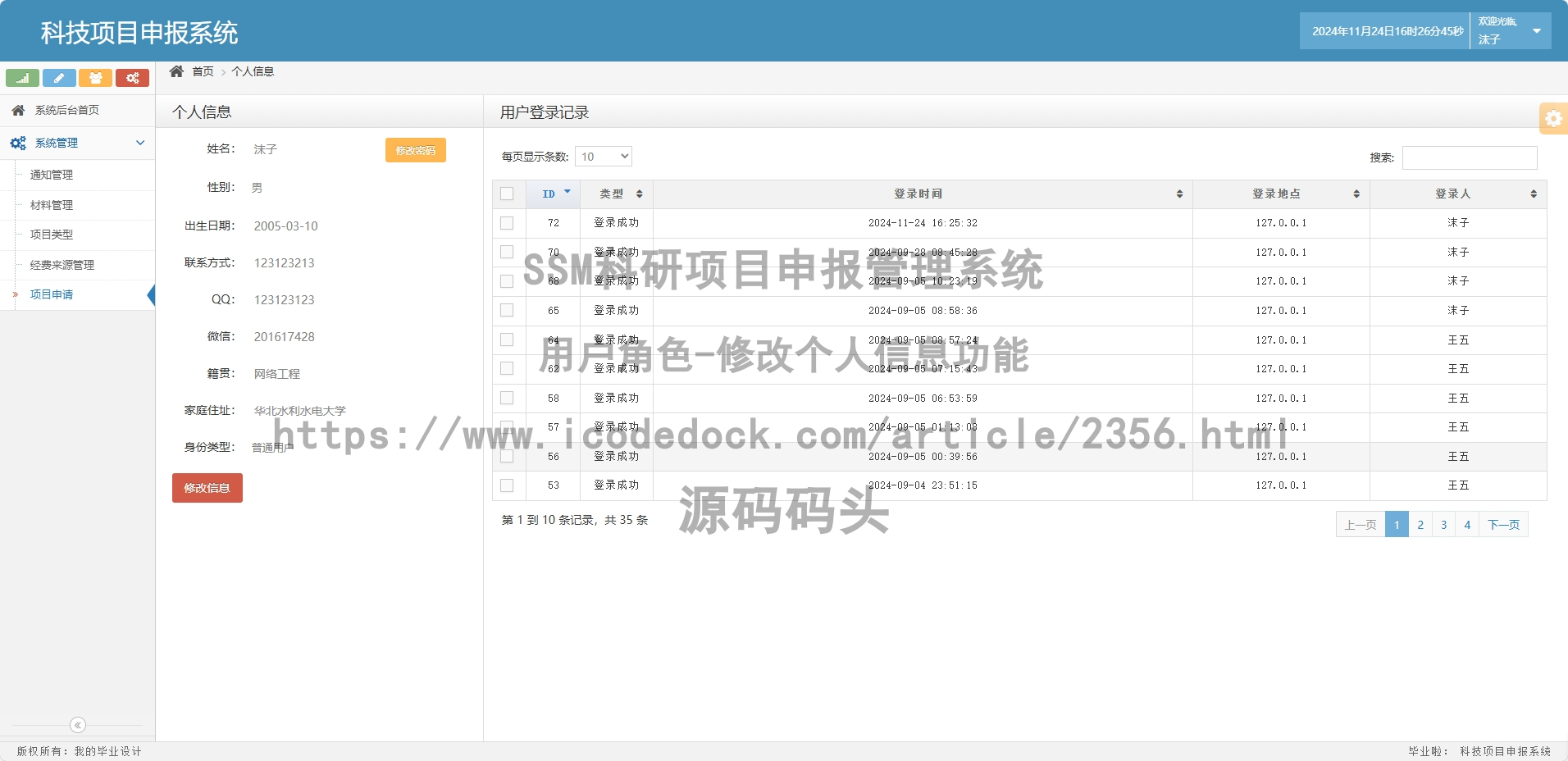Check the row with ID 62
The image size is (1568, 761).
click(507, 369)
